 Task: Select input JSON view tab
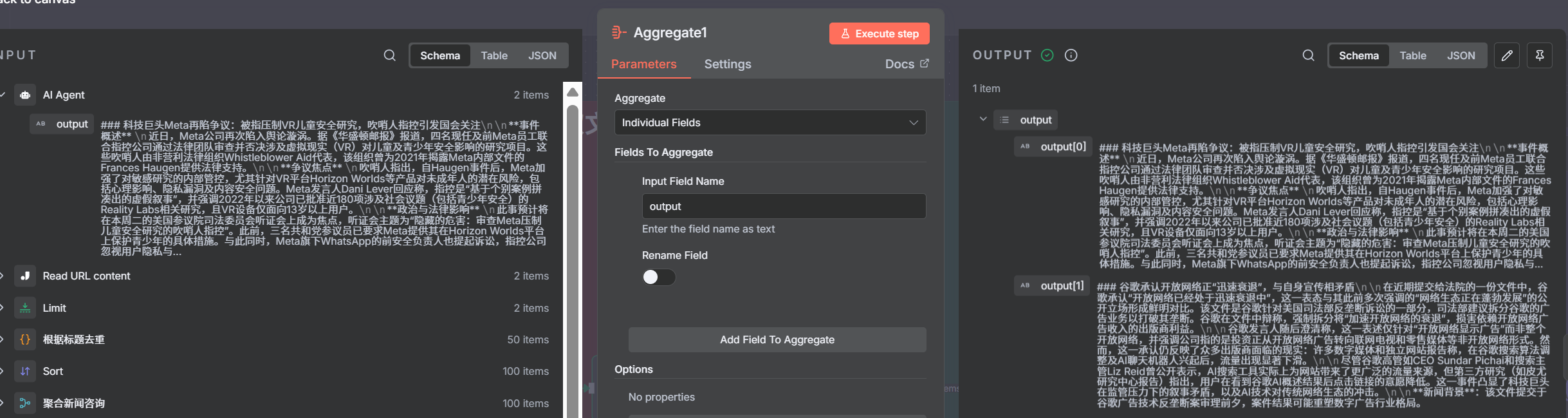point(542,55)
